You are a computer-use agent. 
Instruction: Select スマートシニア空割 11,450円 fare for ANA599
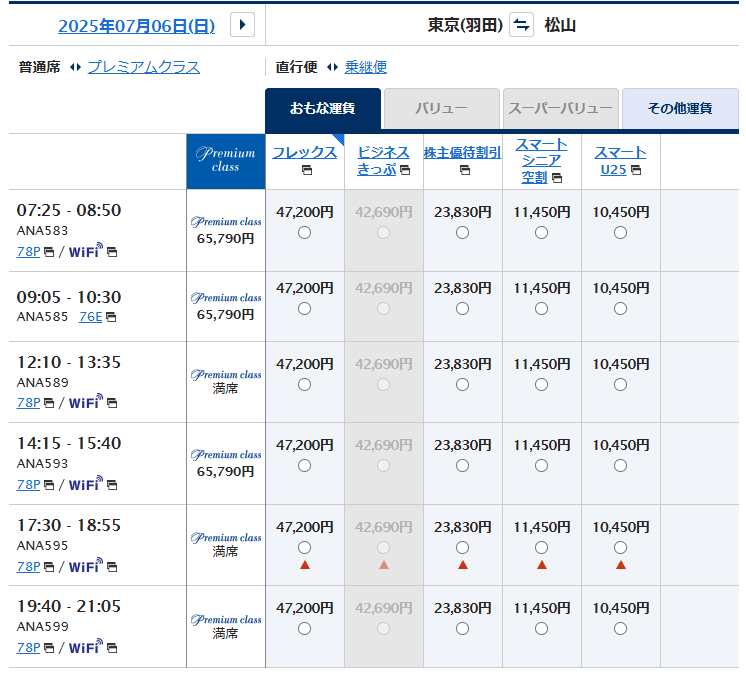(x=541, y=629)
